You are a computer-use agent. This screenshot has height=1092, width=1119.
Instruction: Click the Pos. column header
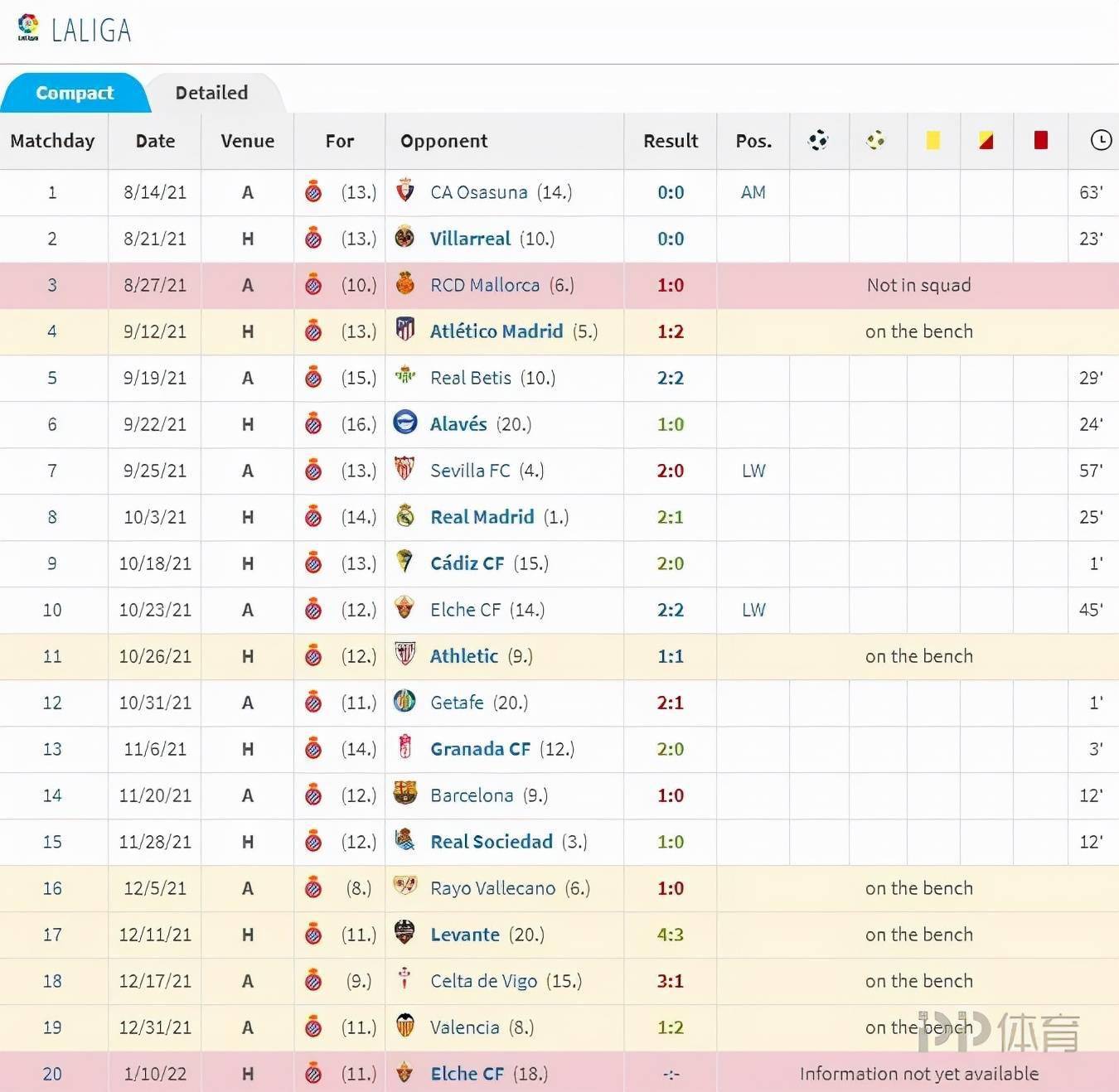[753, 141]
